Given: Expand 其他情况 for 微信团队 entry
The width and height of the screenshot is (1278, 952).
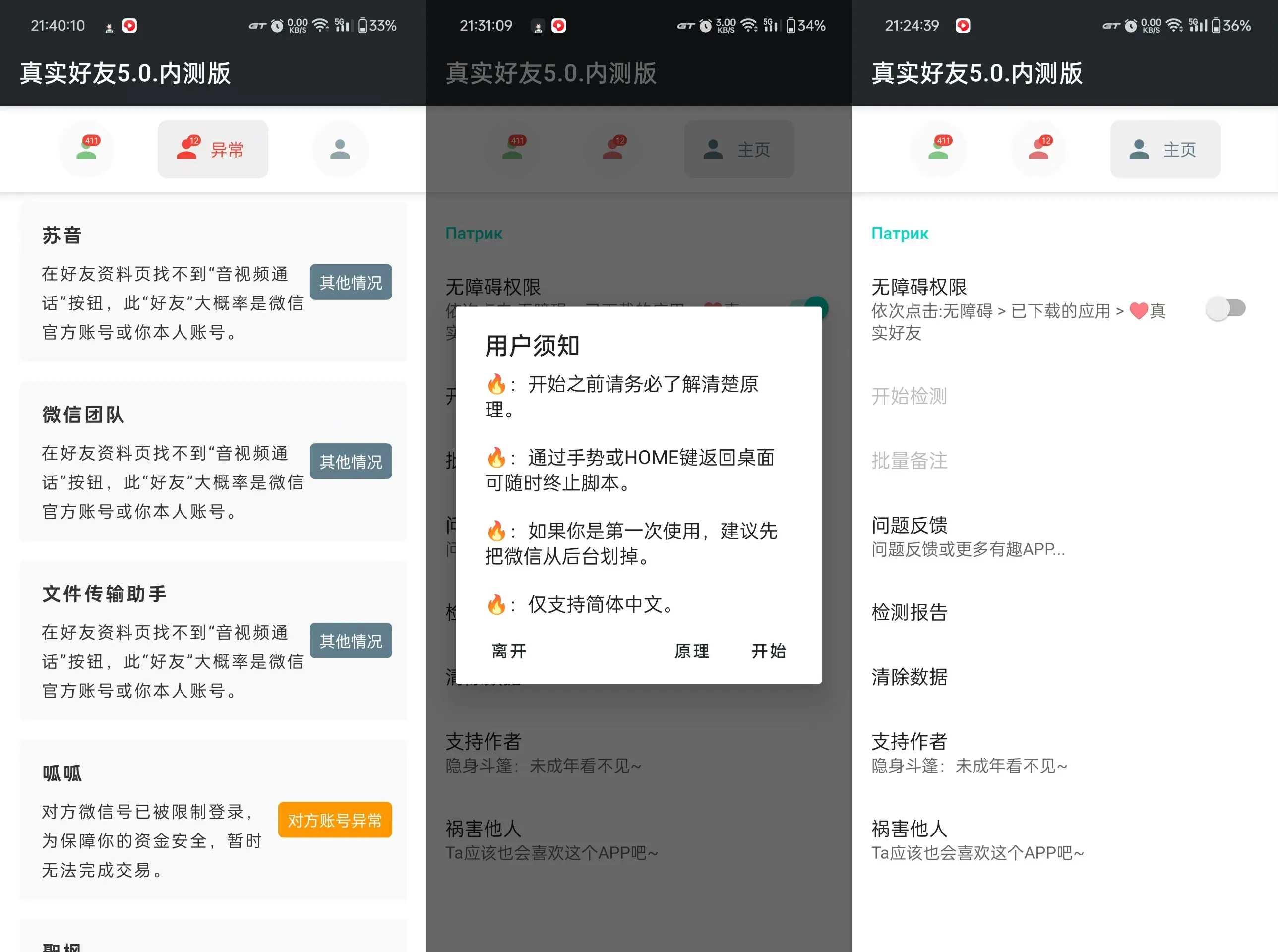Looking at the screenshot, I should [351, 461].
